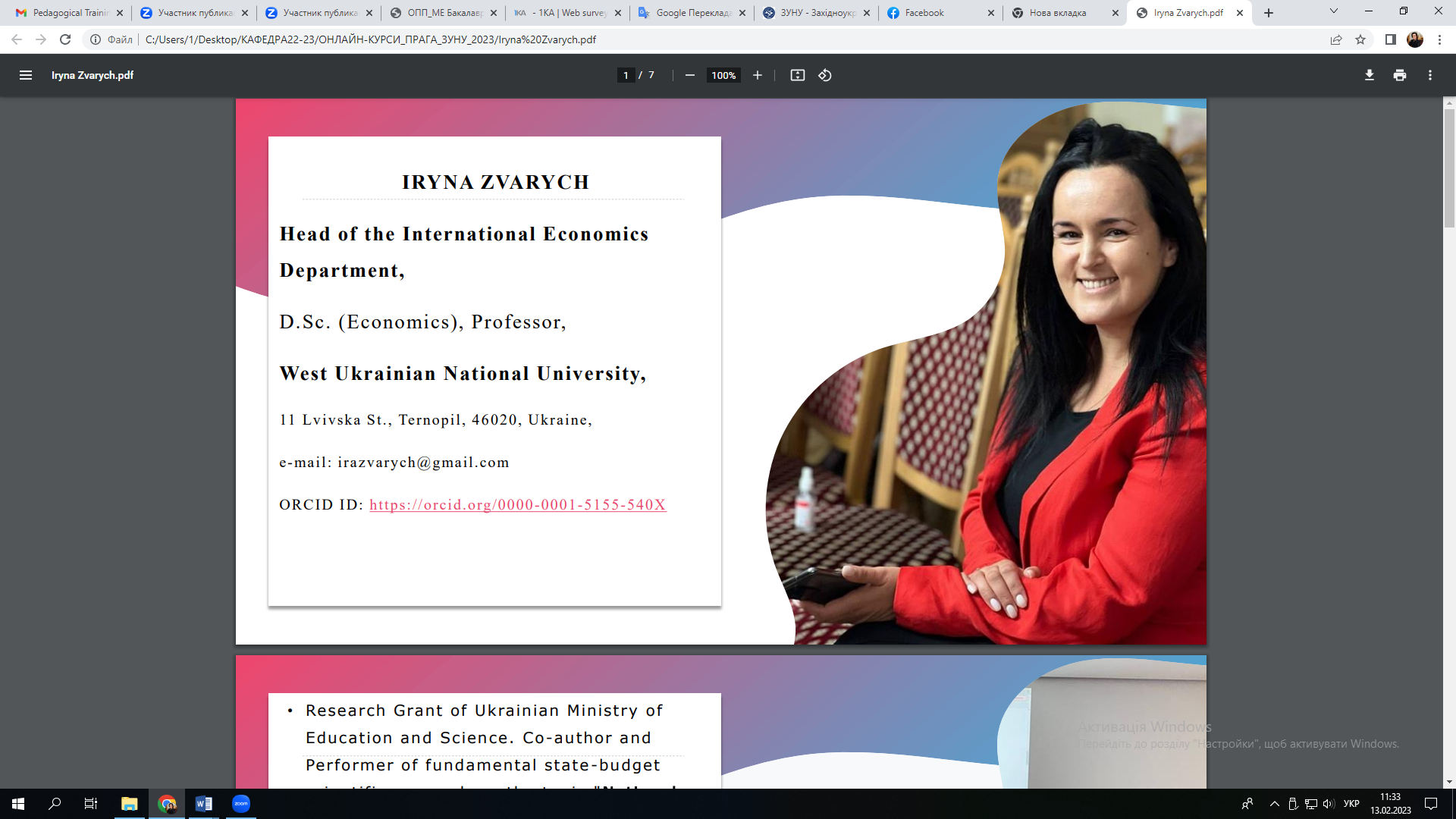Image resolution: width=1456 pixels, height=819 pixels.
Task: Open a new browser tab
Action: [1269, 13]
